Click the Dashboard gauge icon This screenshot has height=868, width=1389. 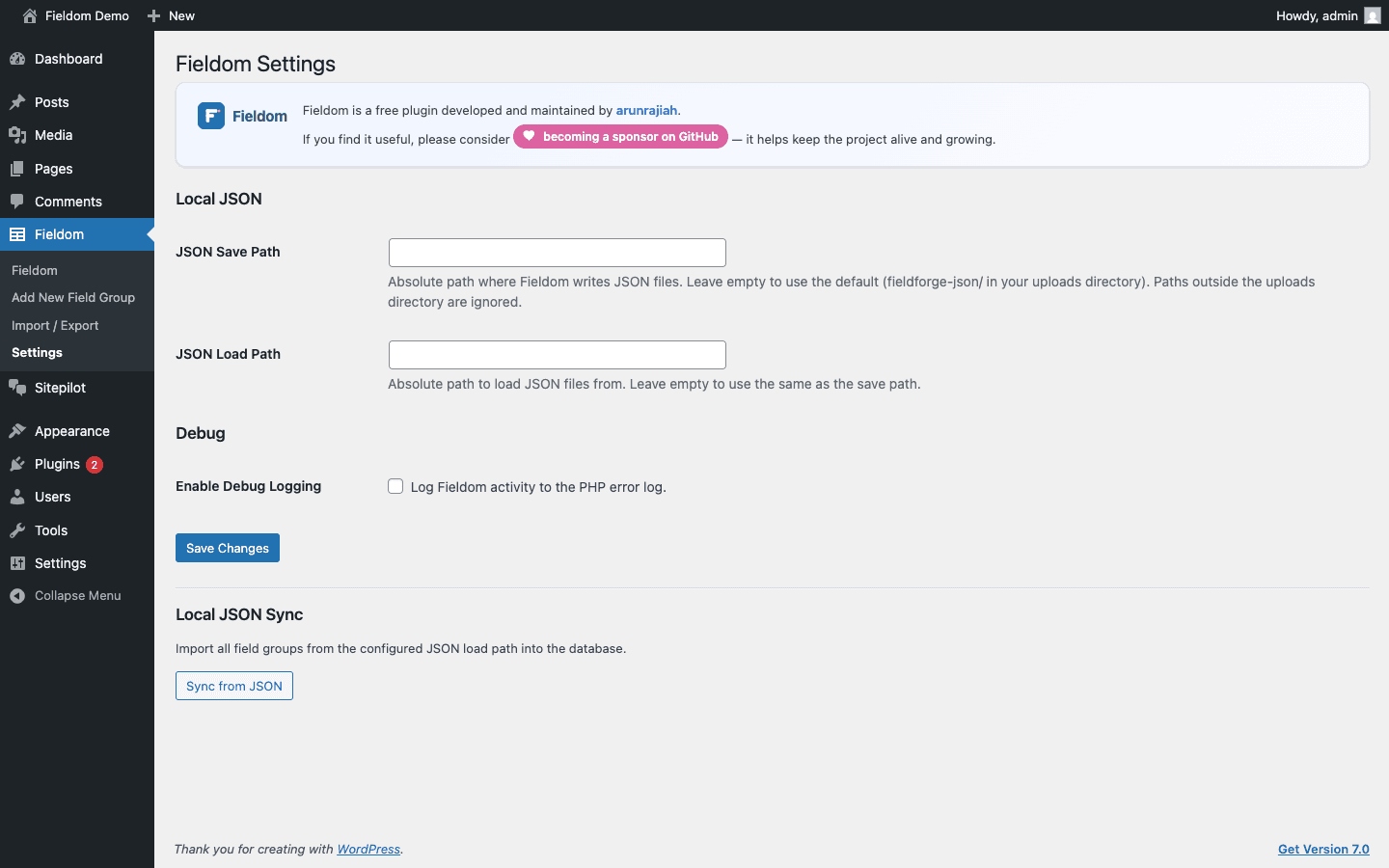[x=17, y=59]
